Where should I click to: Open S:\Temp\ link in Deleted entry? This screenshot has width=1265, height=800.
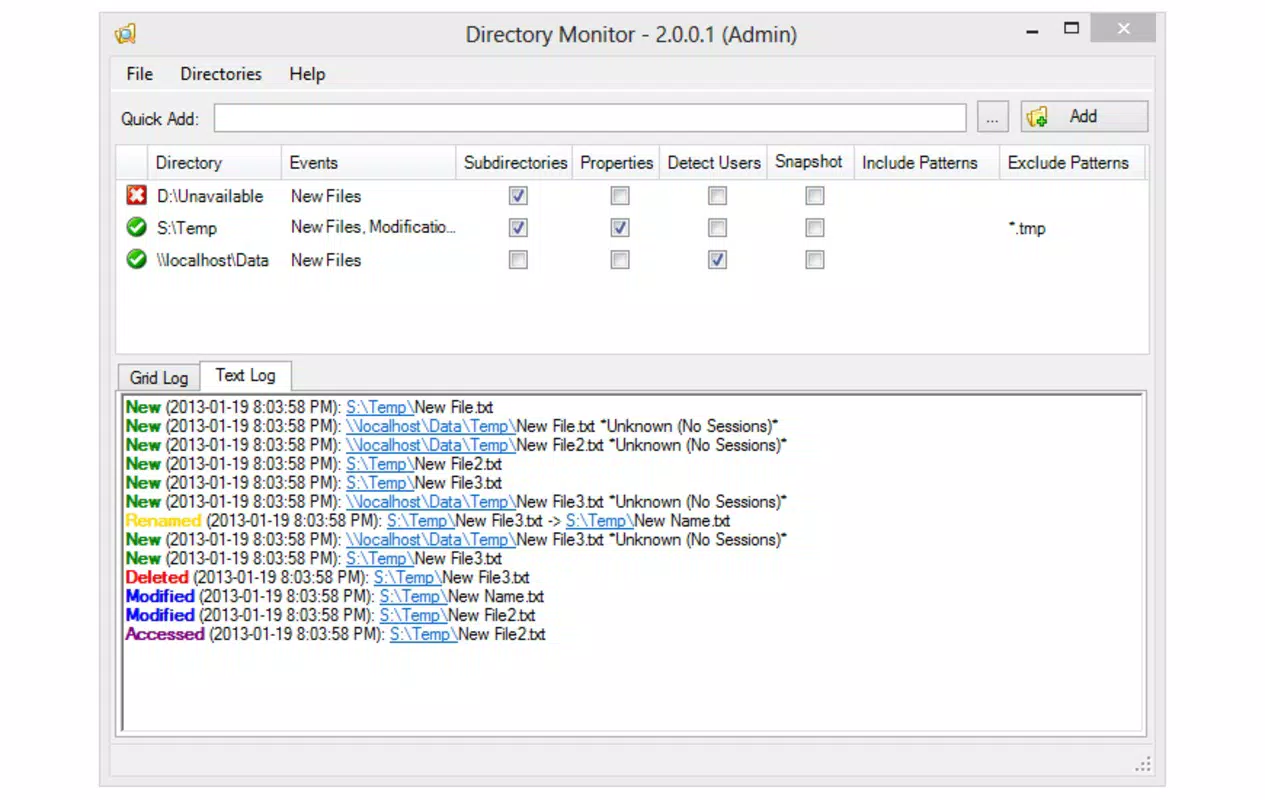(x=408, y=578)
